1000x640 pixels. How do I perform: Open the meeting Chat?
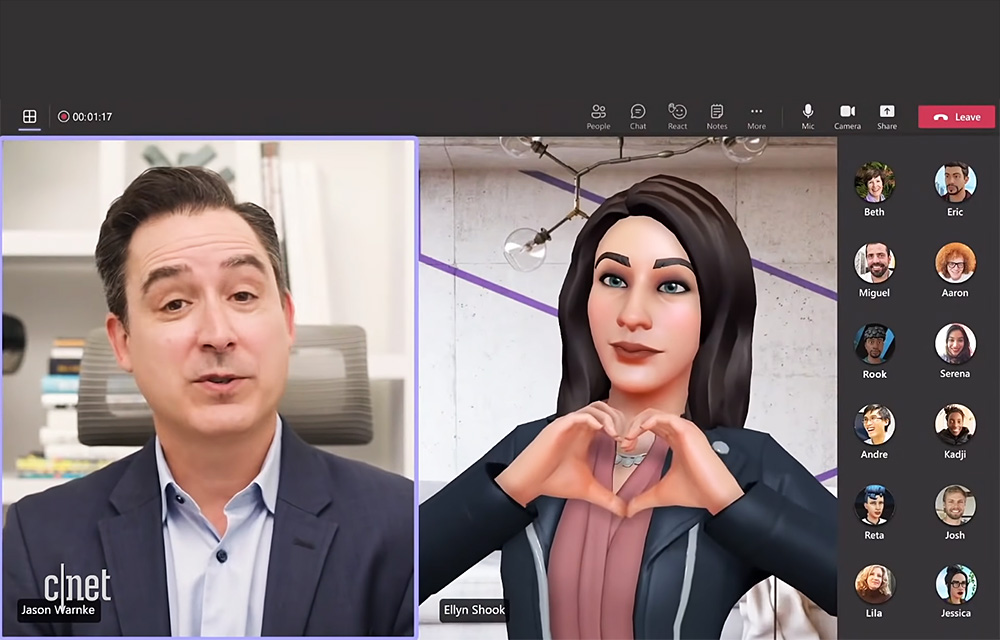(638, 117)
